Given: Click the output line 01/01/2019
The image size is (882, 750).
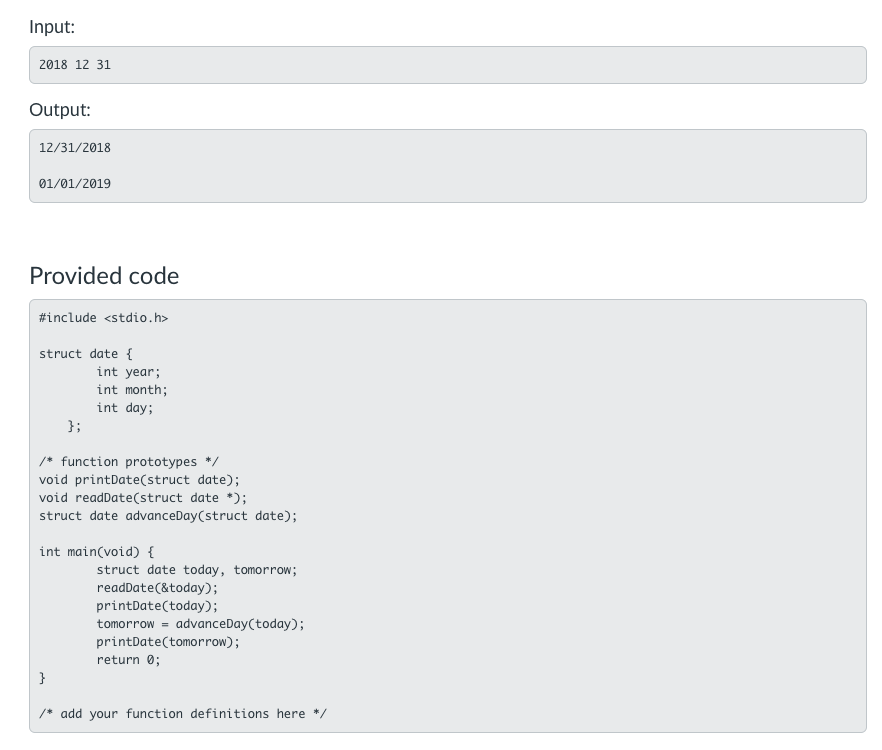Looking at the screenshot, I should (75, 184).
